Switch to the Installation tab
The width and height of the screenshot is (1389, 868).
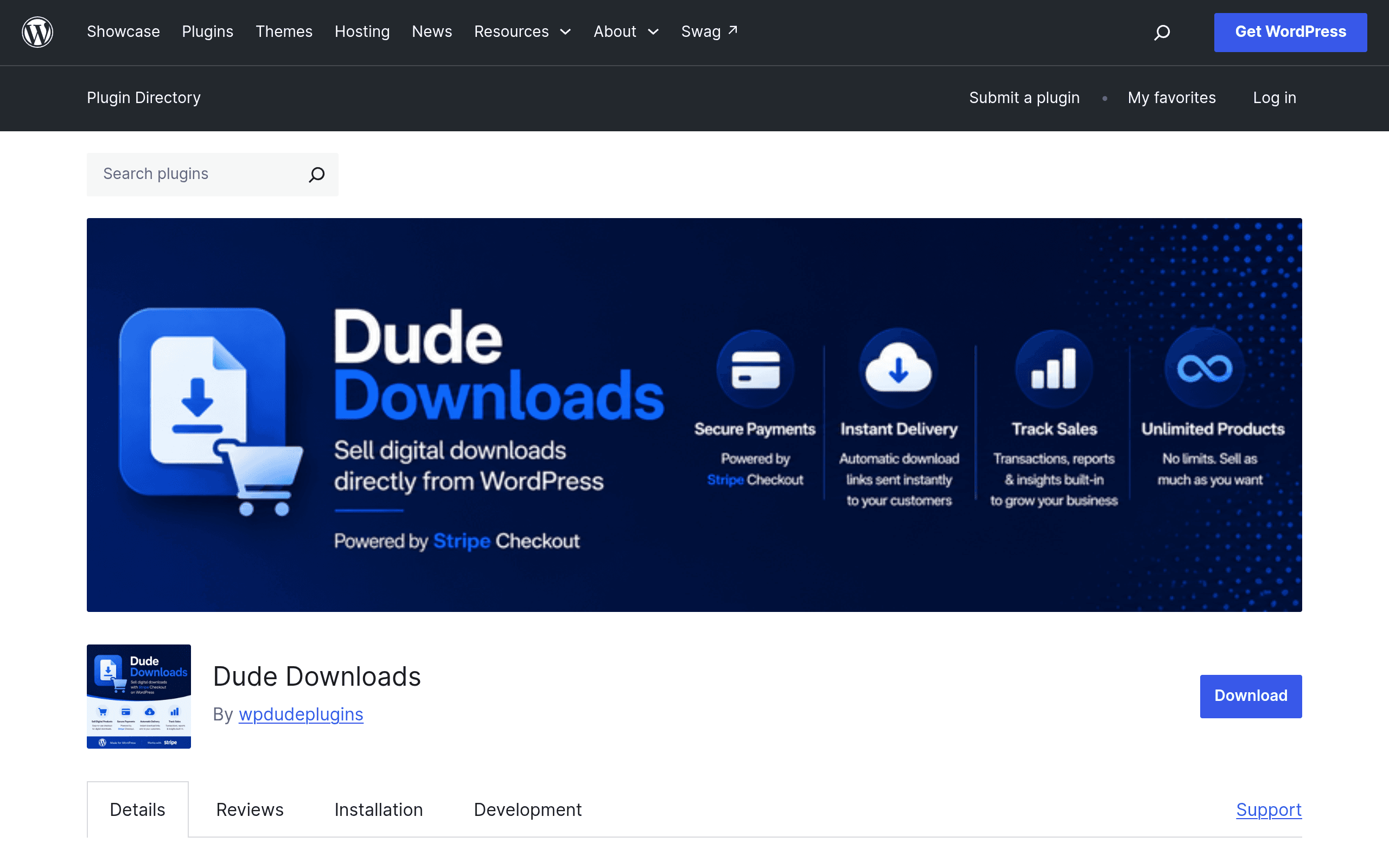click(x=379, y=809)
